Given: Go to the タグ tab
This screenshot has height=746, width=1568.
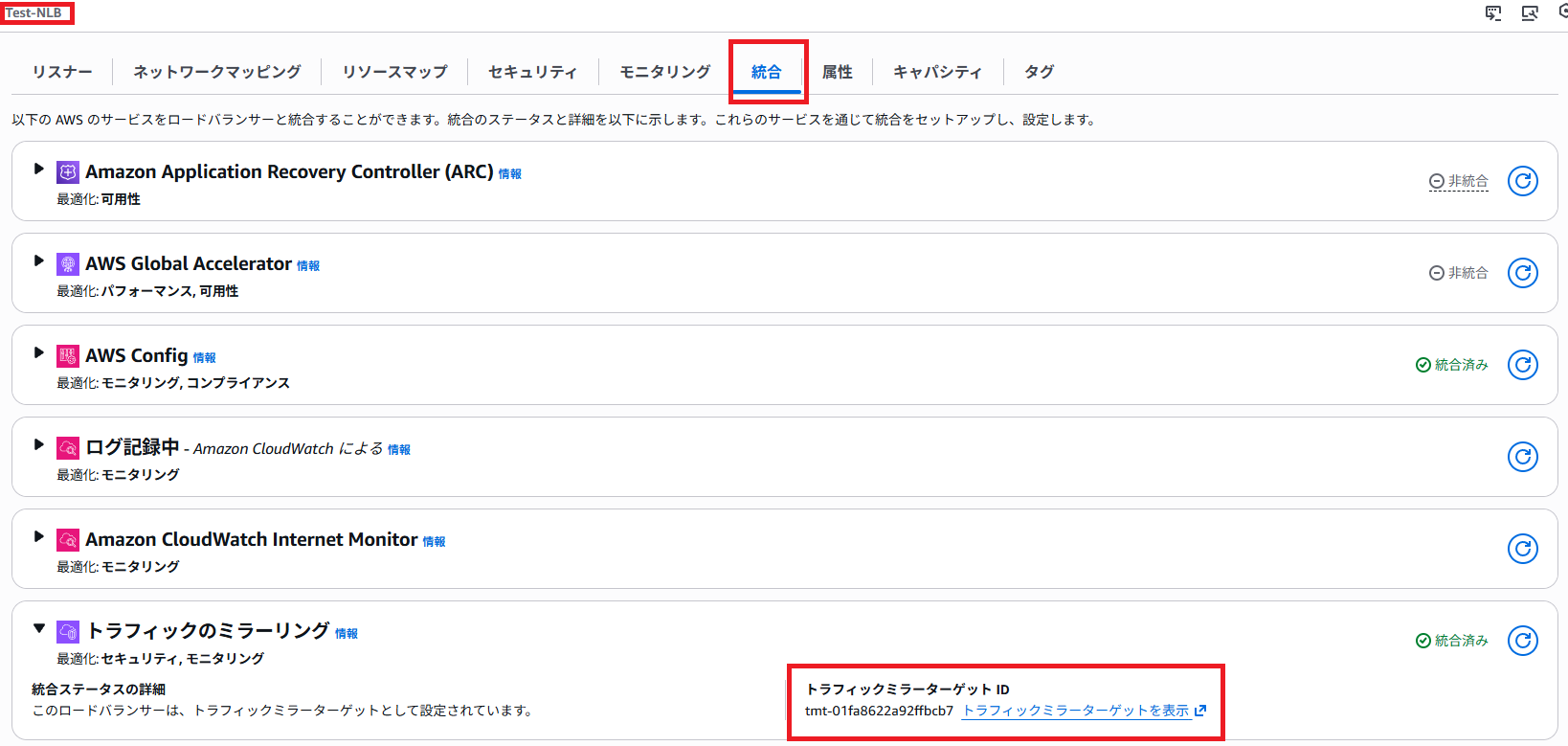Looking at the screenshot, I should point(1040,72).
